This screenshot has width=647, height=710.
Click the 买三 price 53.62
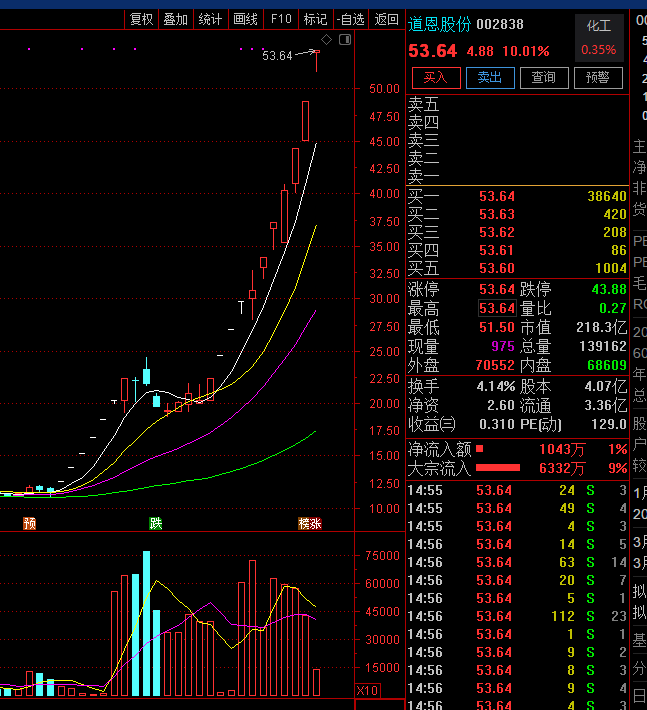[x=497, y=232]
